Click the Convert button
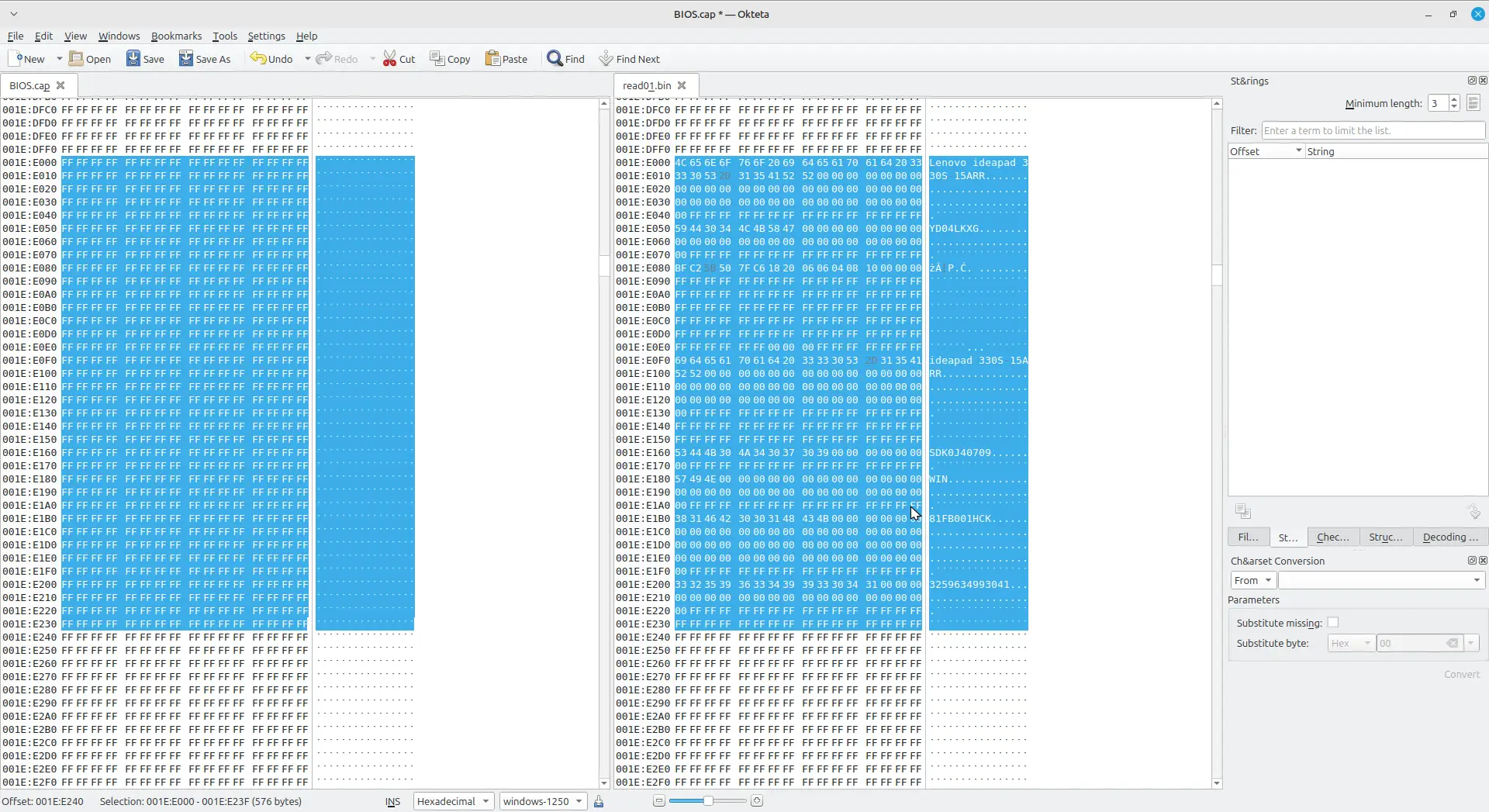Viewport: 1489px width, 812px height. (x=1461, y=674)
